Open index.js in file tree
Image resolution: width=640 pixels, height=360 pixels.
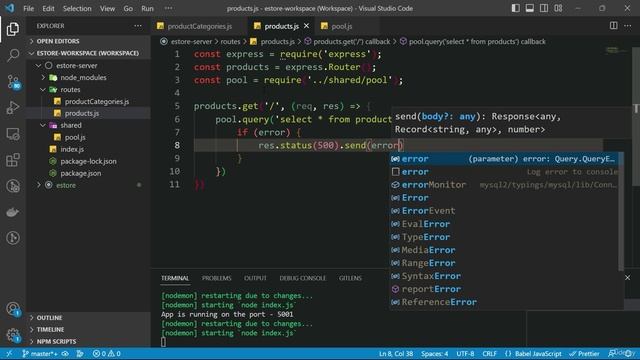[x=72, y=149]
